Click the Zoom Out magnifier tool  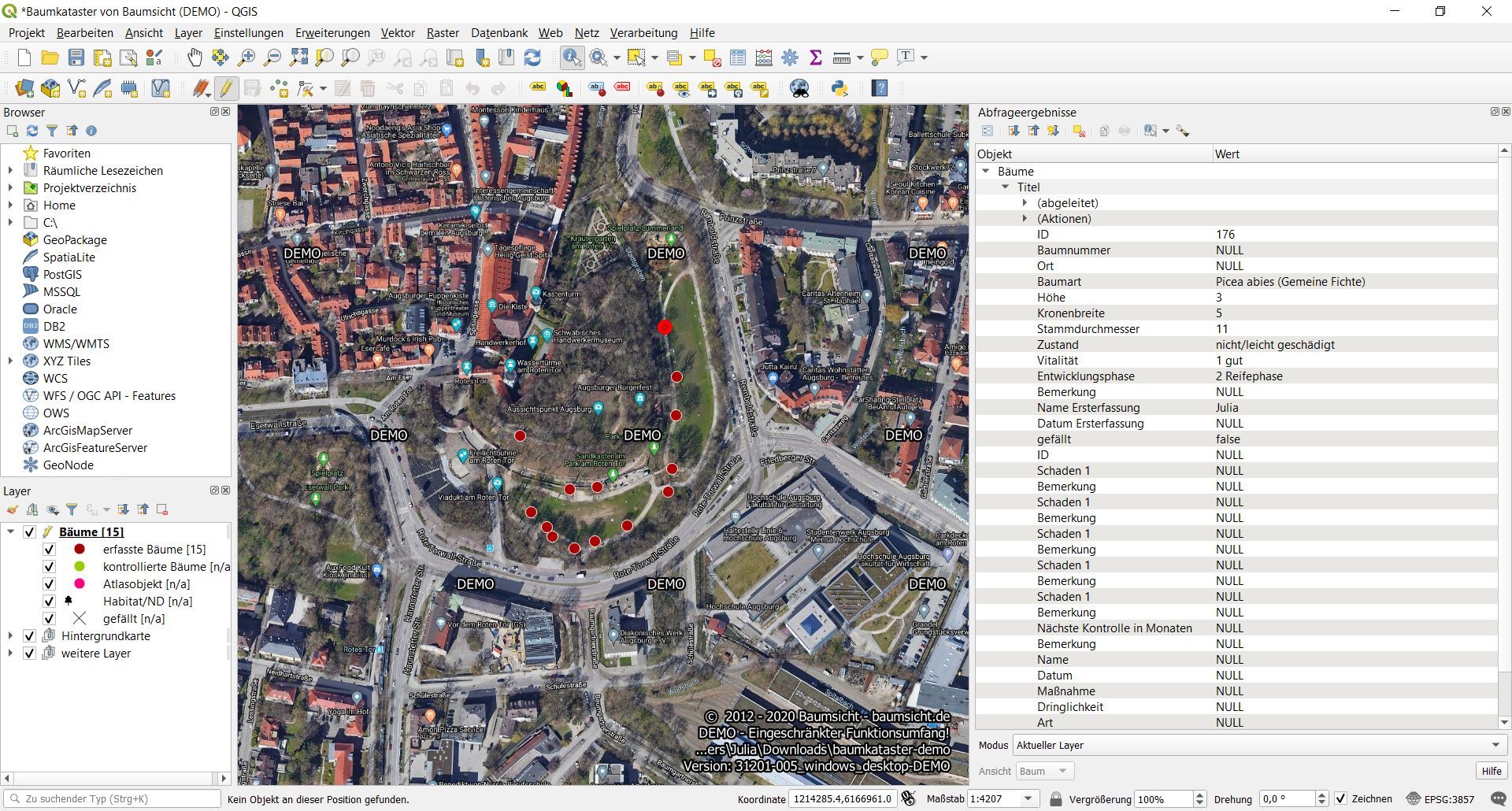coord(272,57)
